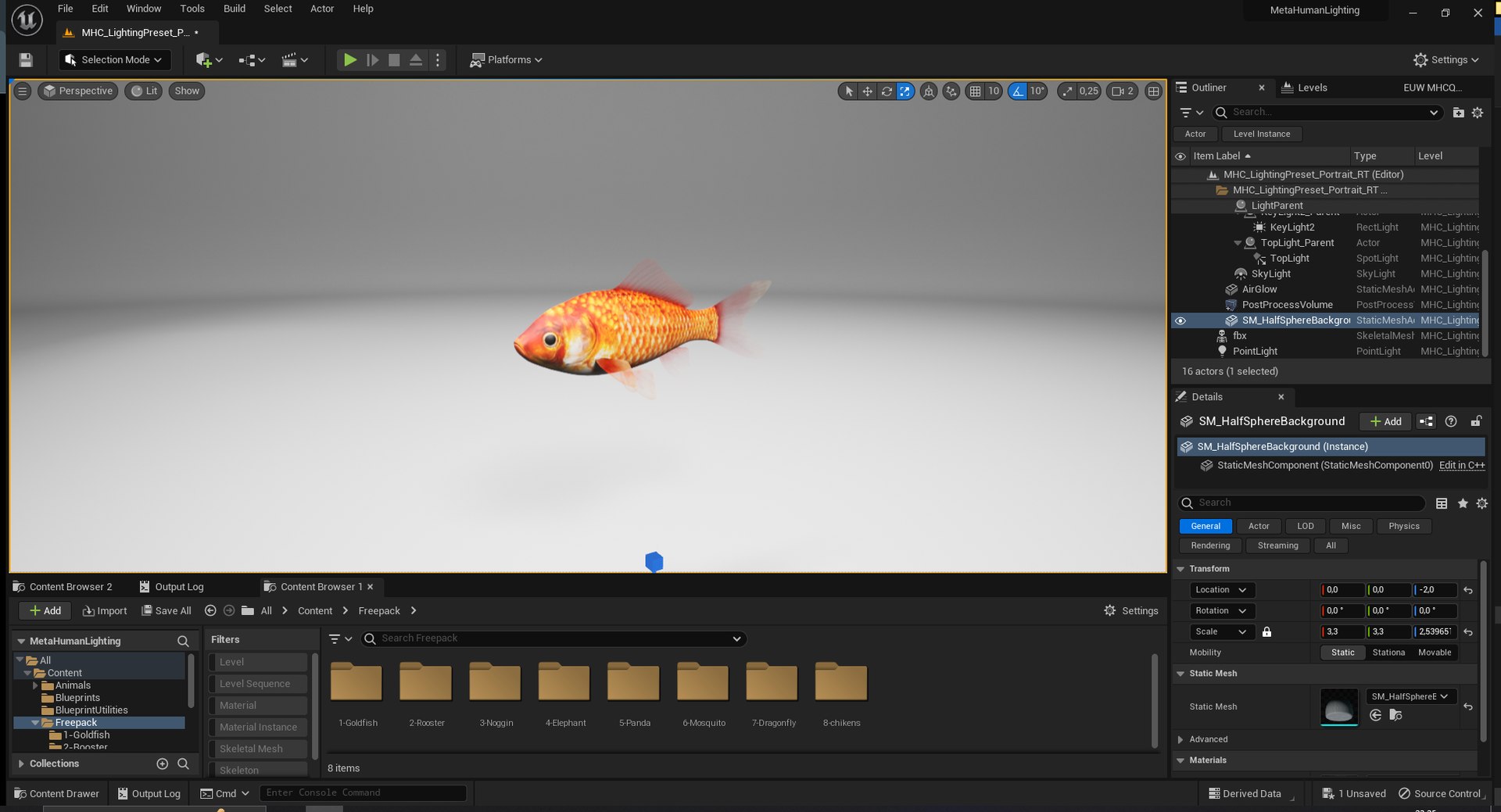Click the Add component button in Details

[1385, 421]
